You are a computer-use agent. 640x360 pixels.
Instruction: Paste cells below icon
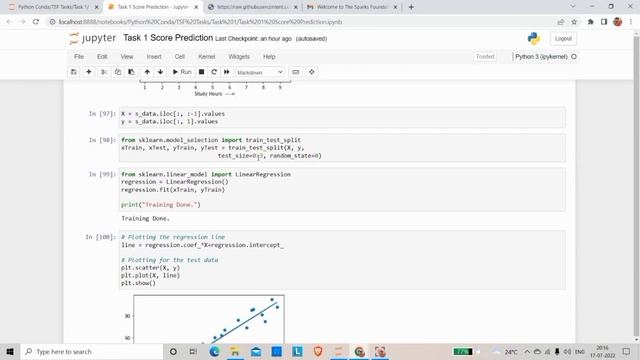131,72
